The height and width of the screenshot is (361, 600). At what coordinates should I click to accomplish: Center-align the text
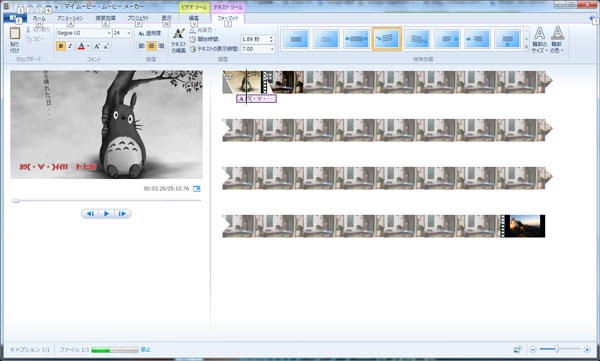point(152,46)
